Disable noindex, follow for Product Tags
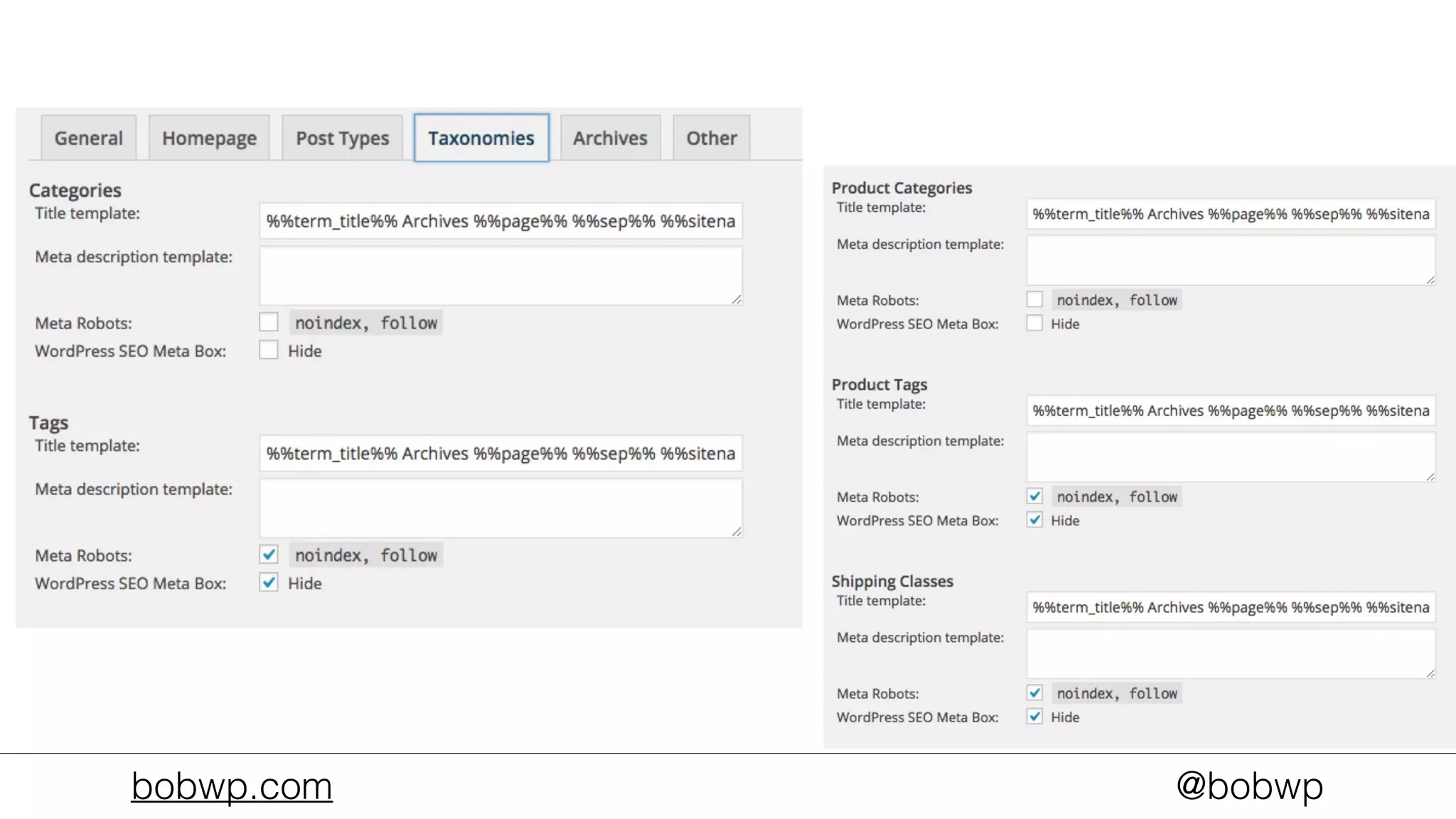 [1034, 496]
